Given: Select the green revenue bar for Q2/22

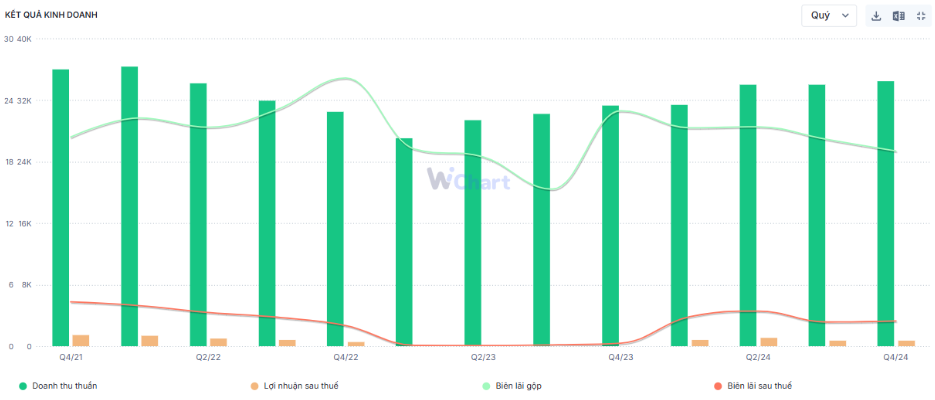Looking at the screenshot, I should coord(198,214).
